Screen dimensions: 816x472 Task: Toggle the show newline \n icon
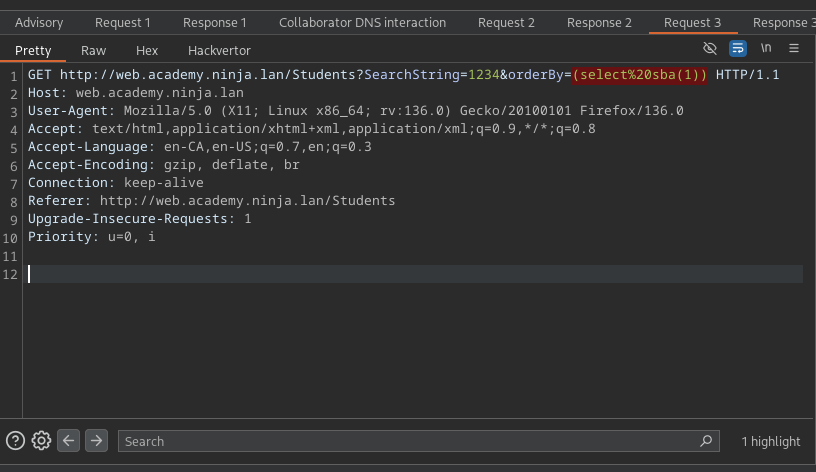tap(766, 48)
